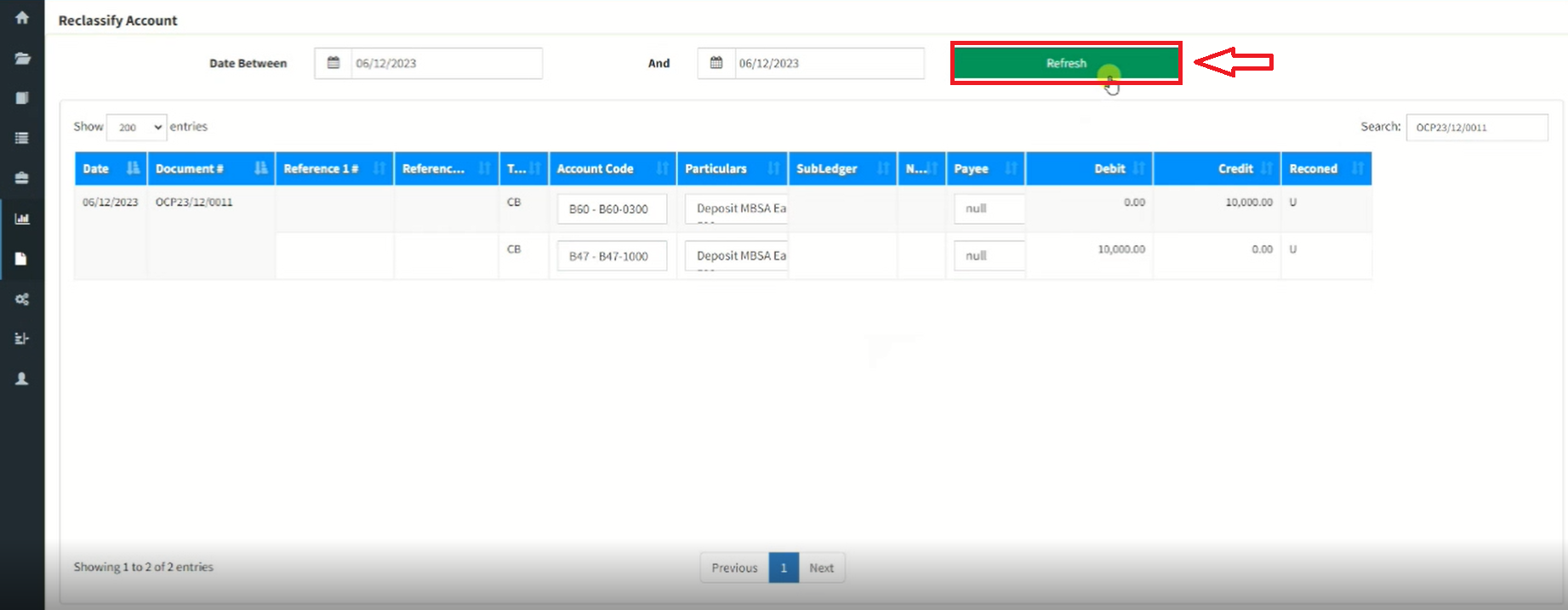The height and width of the screenshot is (610, 1568).
Task: Click the green Refresh button
Action: 1065,63
